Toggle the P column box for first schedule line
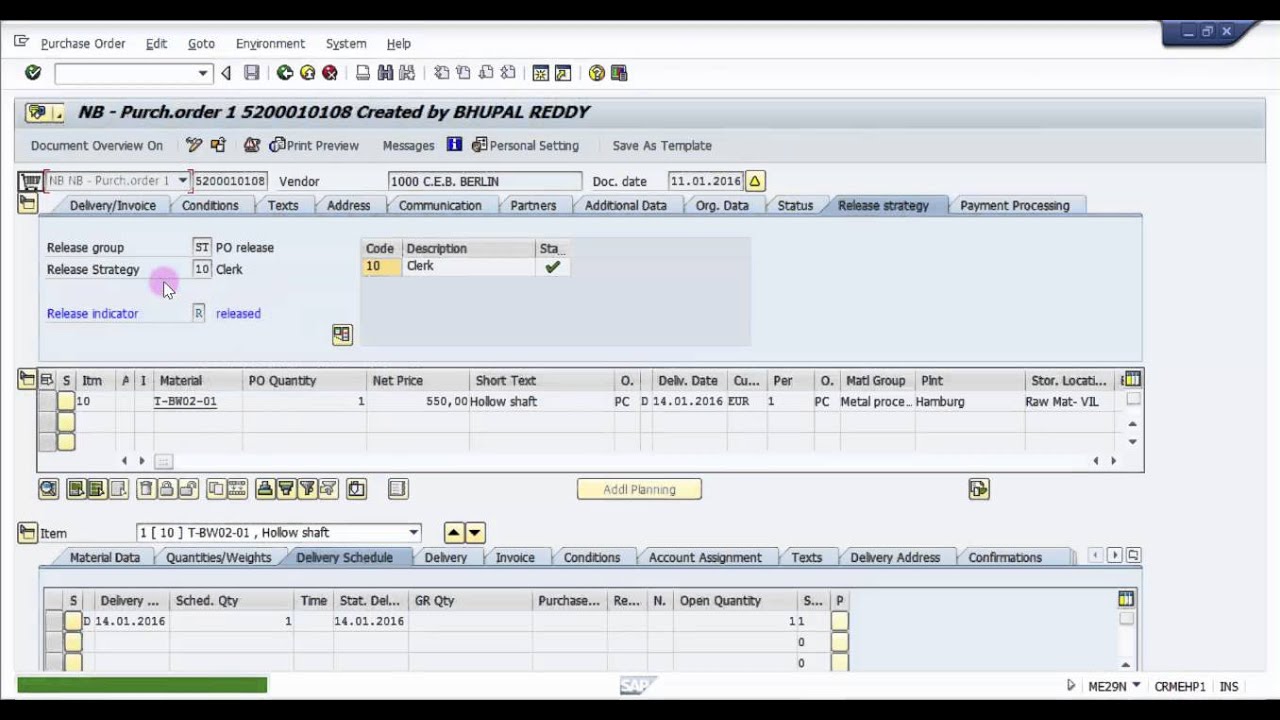This screenshot has height=720, width=1280. (x=839, y=621)
